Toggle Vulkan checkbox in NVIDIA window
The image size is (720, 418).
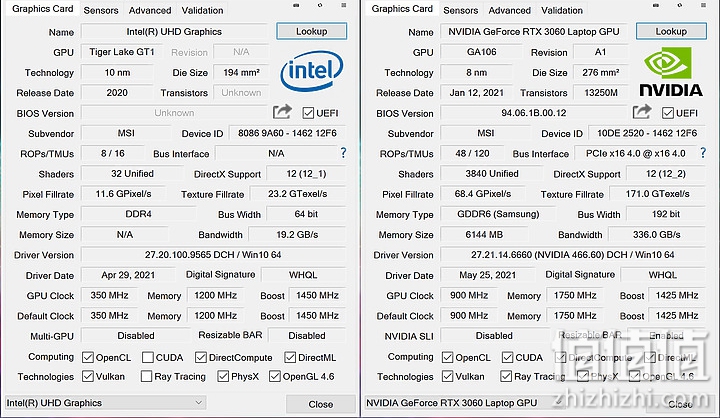coord(447,377)
